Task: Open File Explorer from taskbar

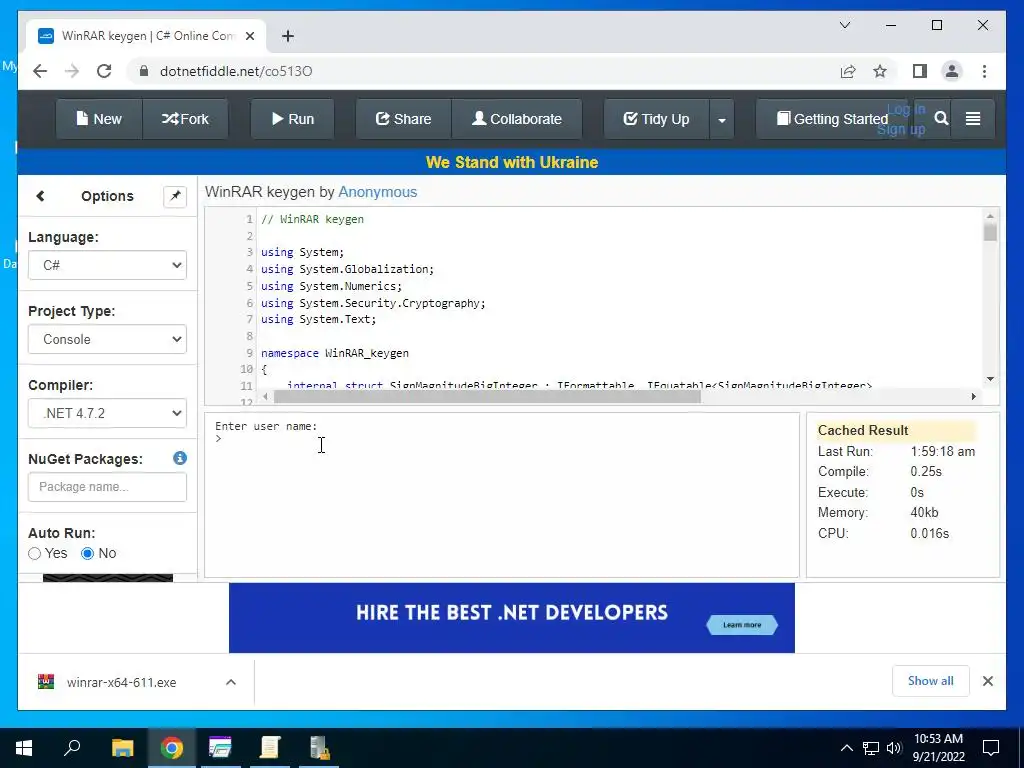Action: [x=122, y=748]
